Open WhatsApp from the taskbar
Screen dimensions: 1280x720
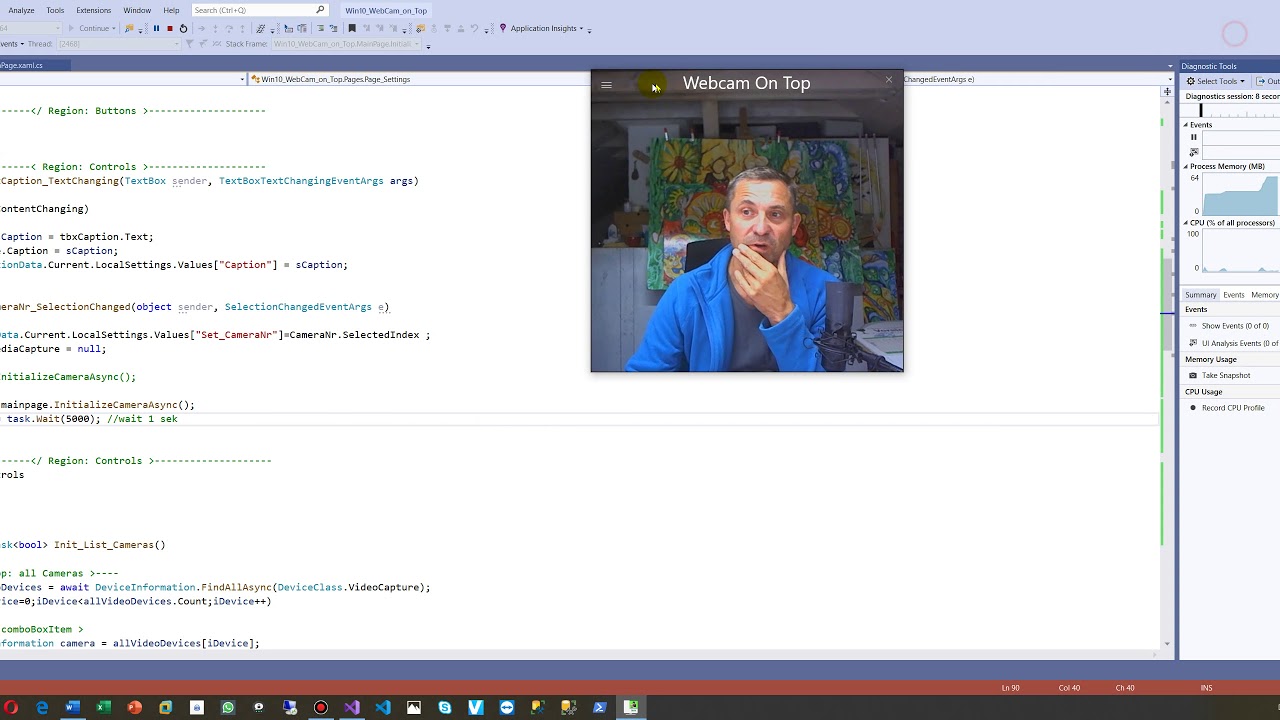pyautogui.click(x=228, y=708)
